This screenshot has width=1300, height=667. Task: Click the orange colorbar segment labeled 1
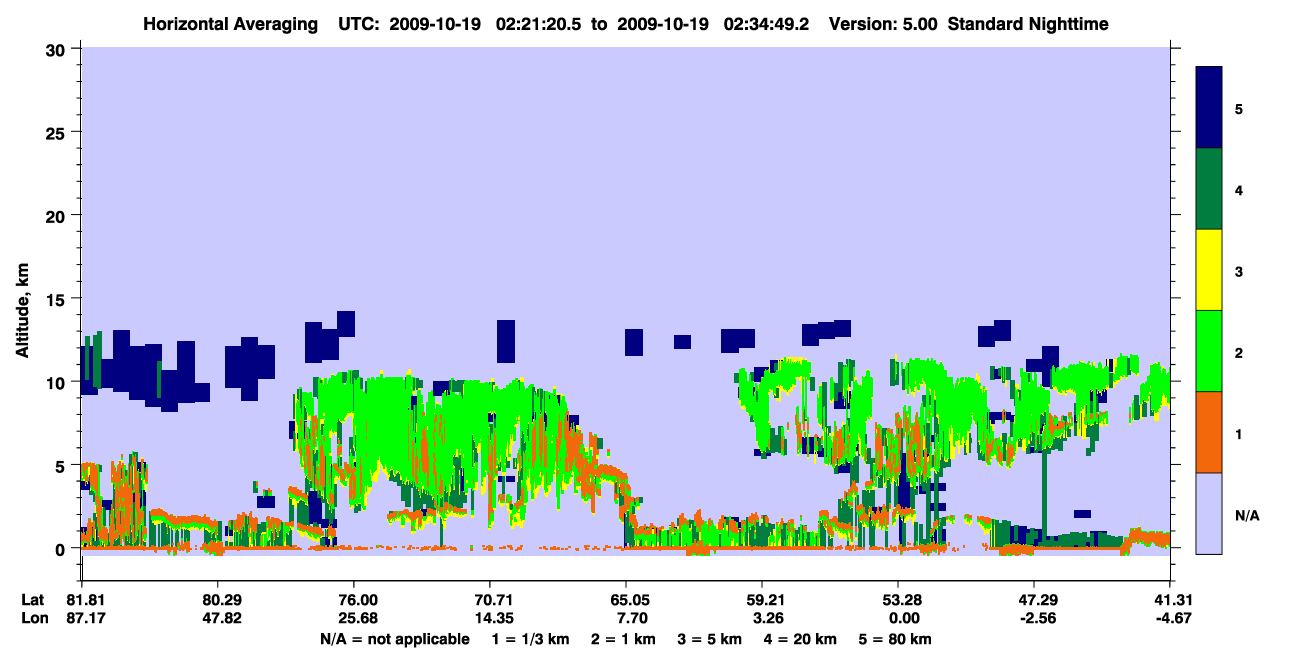(1209, 432)
